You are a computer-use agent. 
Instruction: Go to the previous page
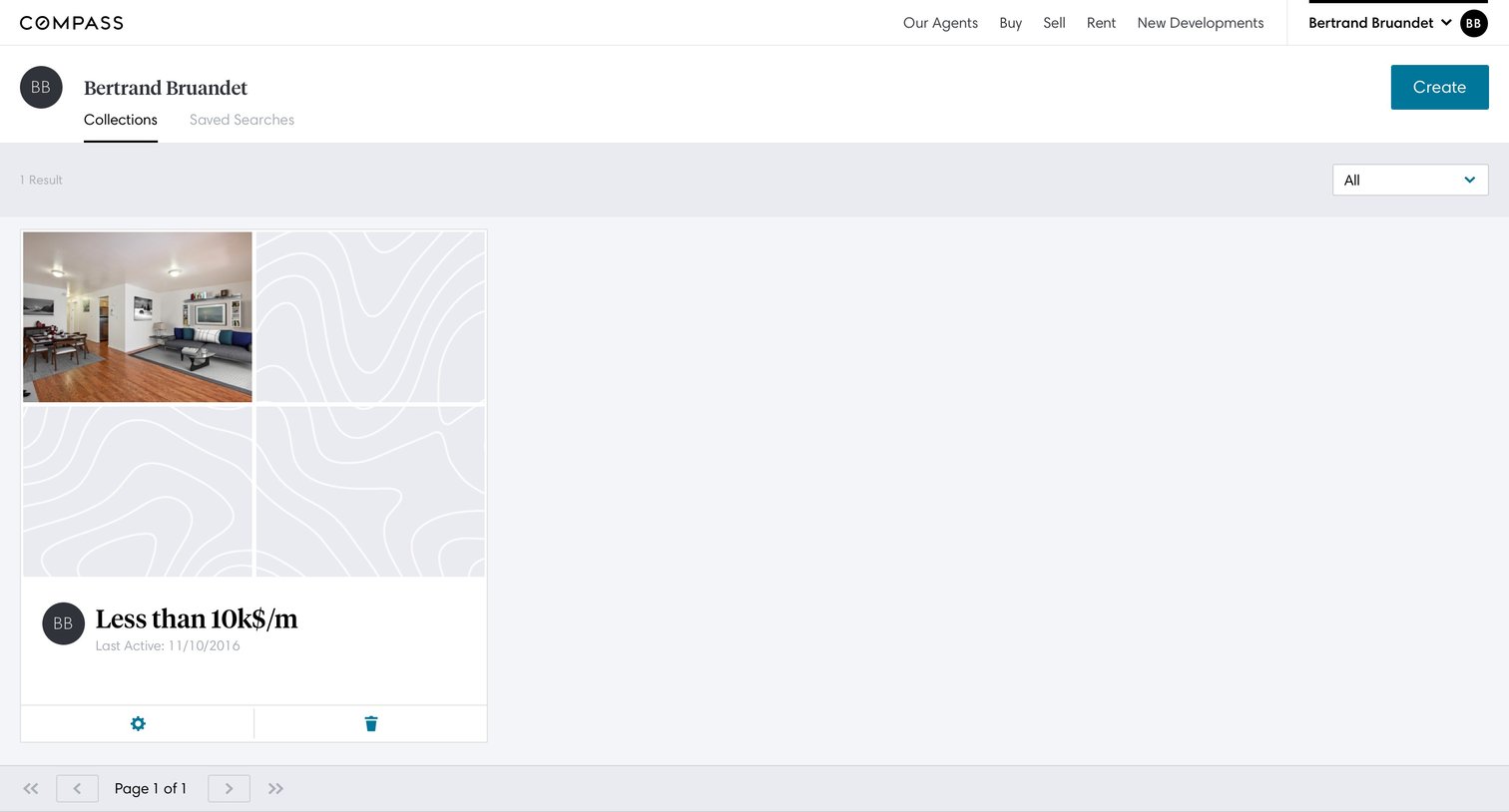coord(77,788)
